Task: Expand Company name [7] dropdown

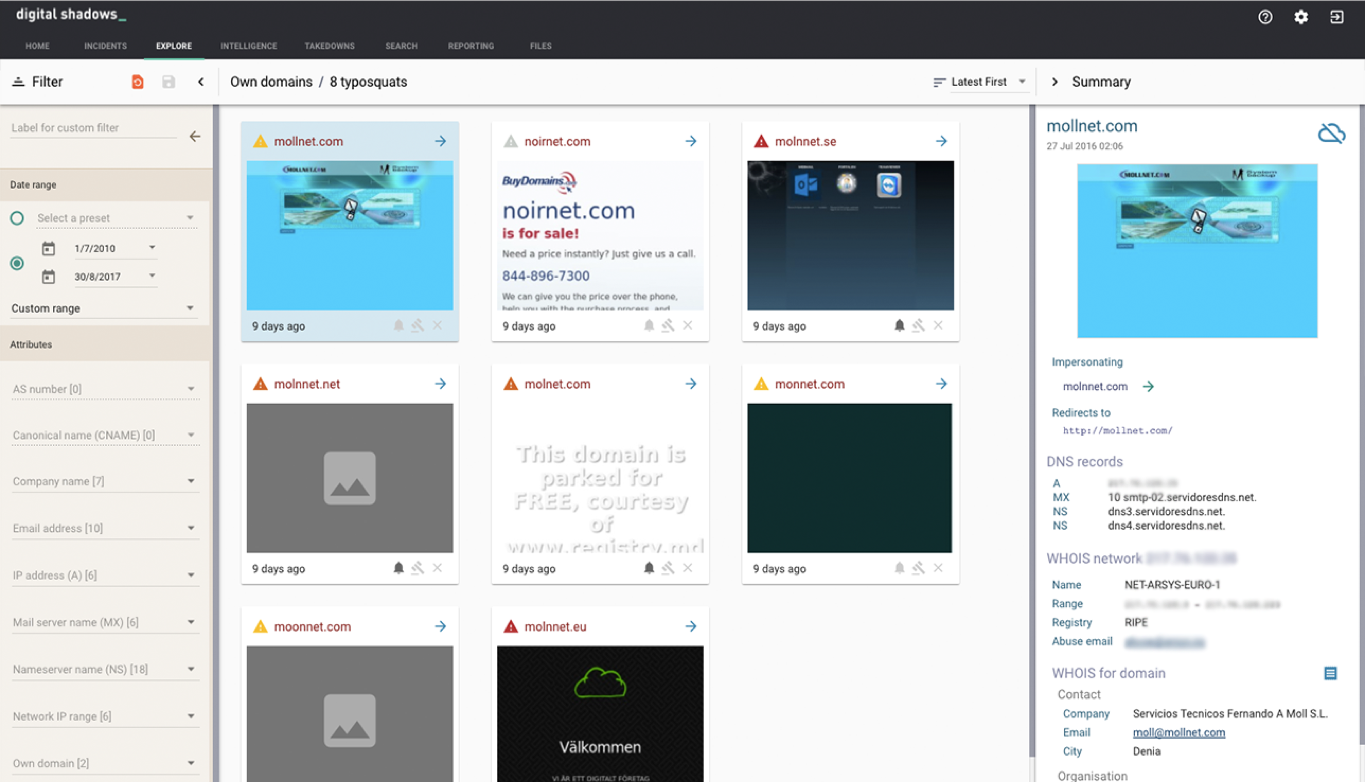Action: (x=104, y=482)
